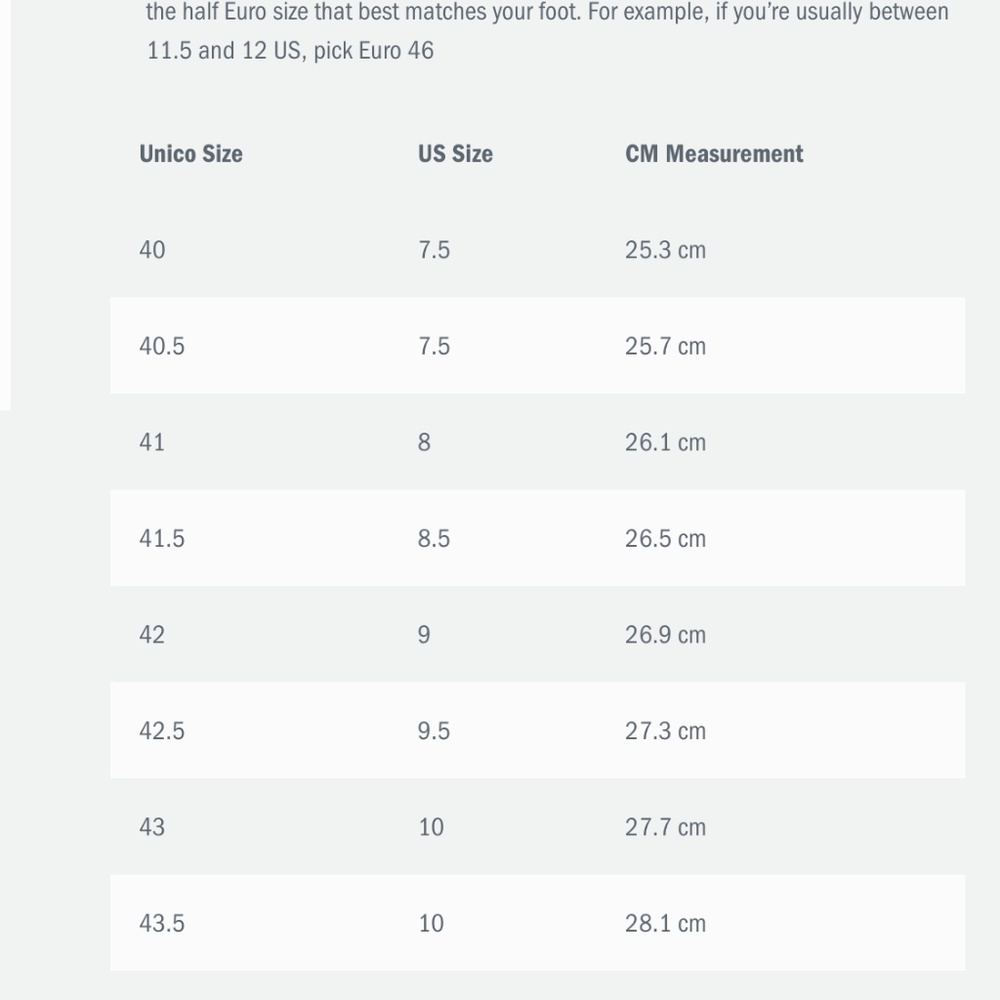Click Unico size 42 cell
This screenshot has width=1000, height=1000.
pos(153,635)
